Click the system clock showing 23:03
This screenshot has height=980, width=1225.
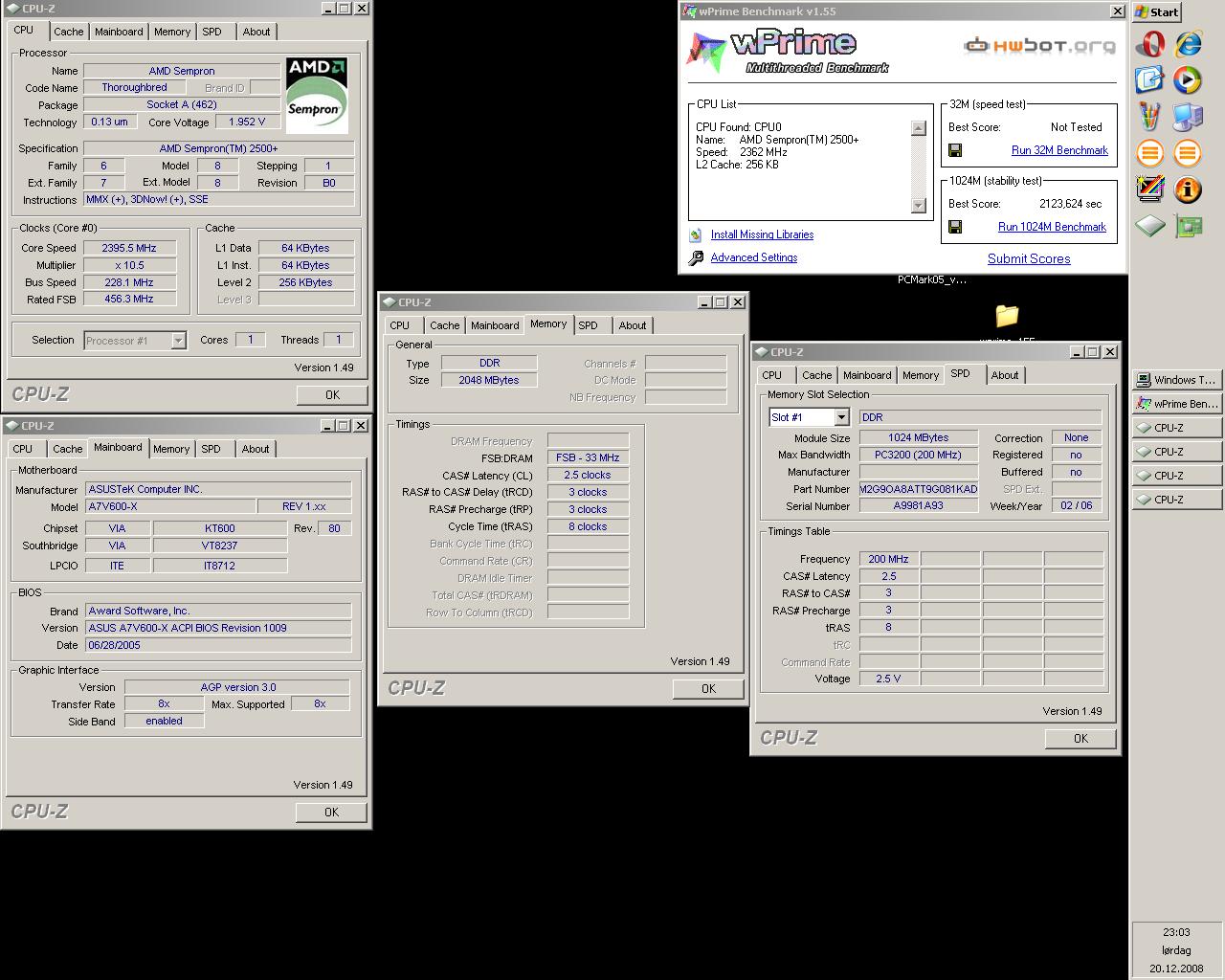coord(1176,932)
